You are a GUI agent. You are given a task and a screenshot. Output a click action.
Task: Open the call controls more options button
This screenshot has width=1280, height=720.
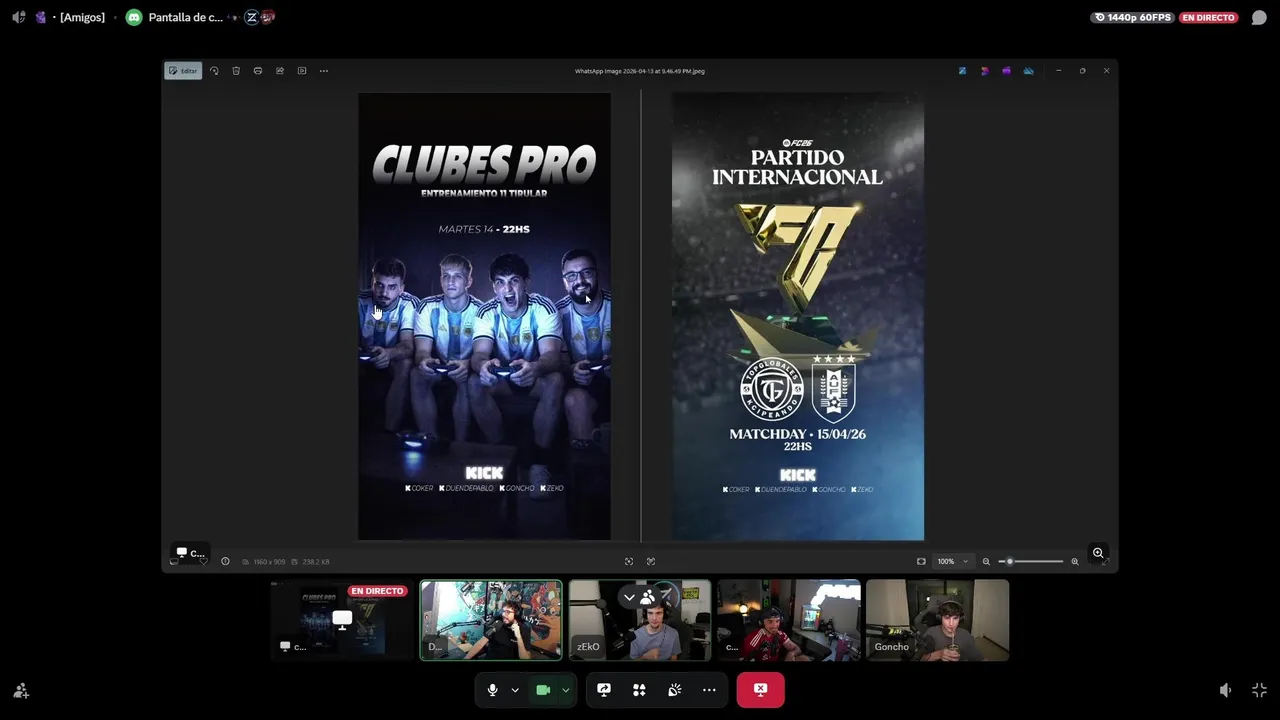709,690
